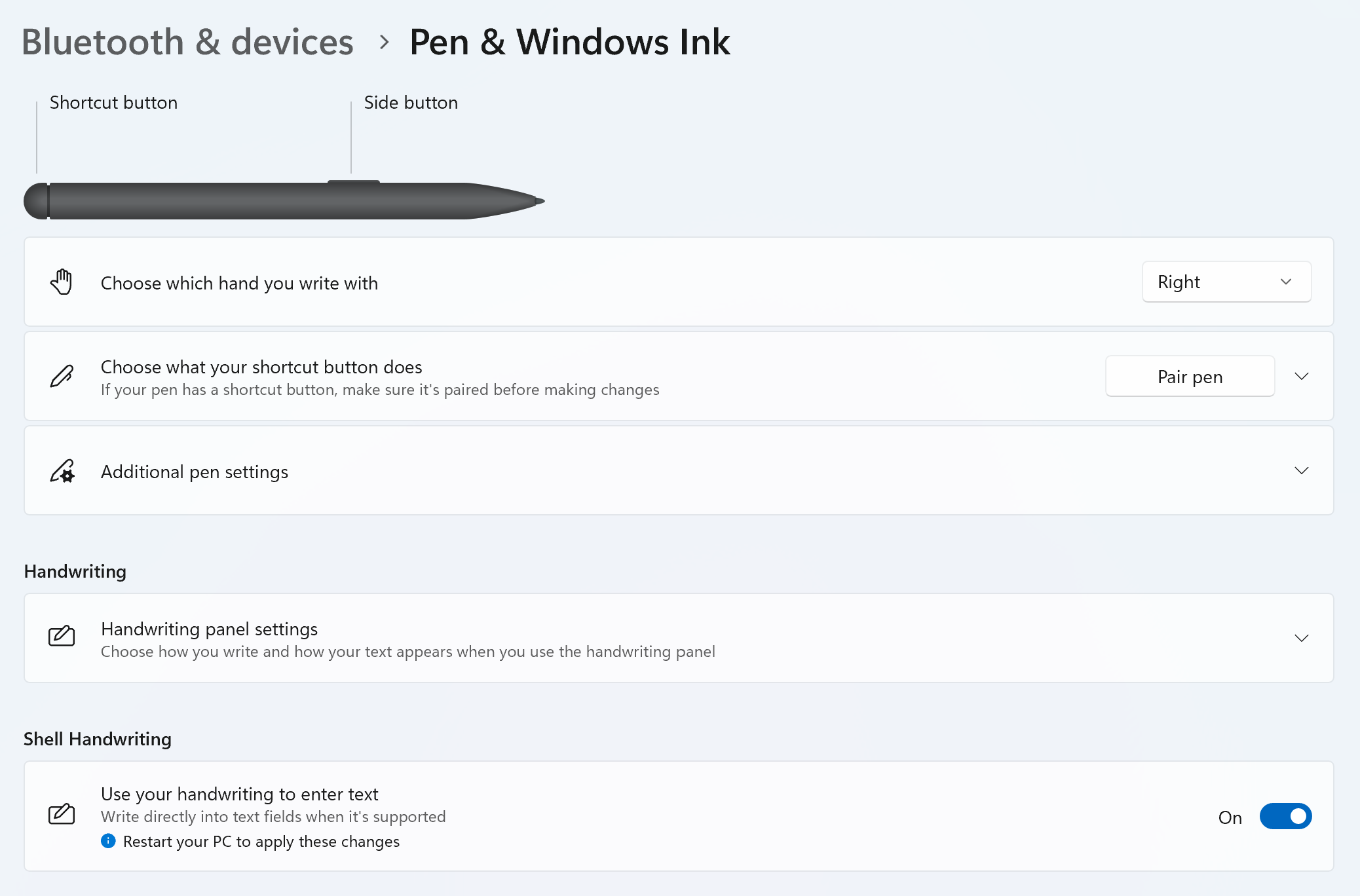Click the Shortcut button label above the pen
1360x896 pixels.
tap(113, 102)
